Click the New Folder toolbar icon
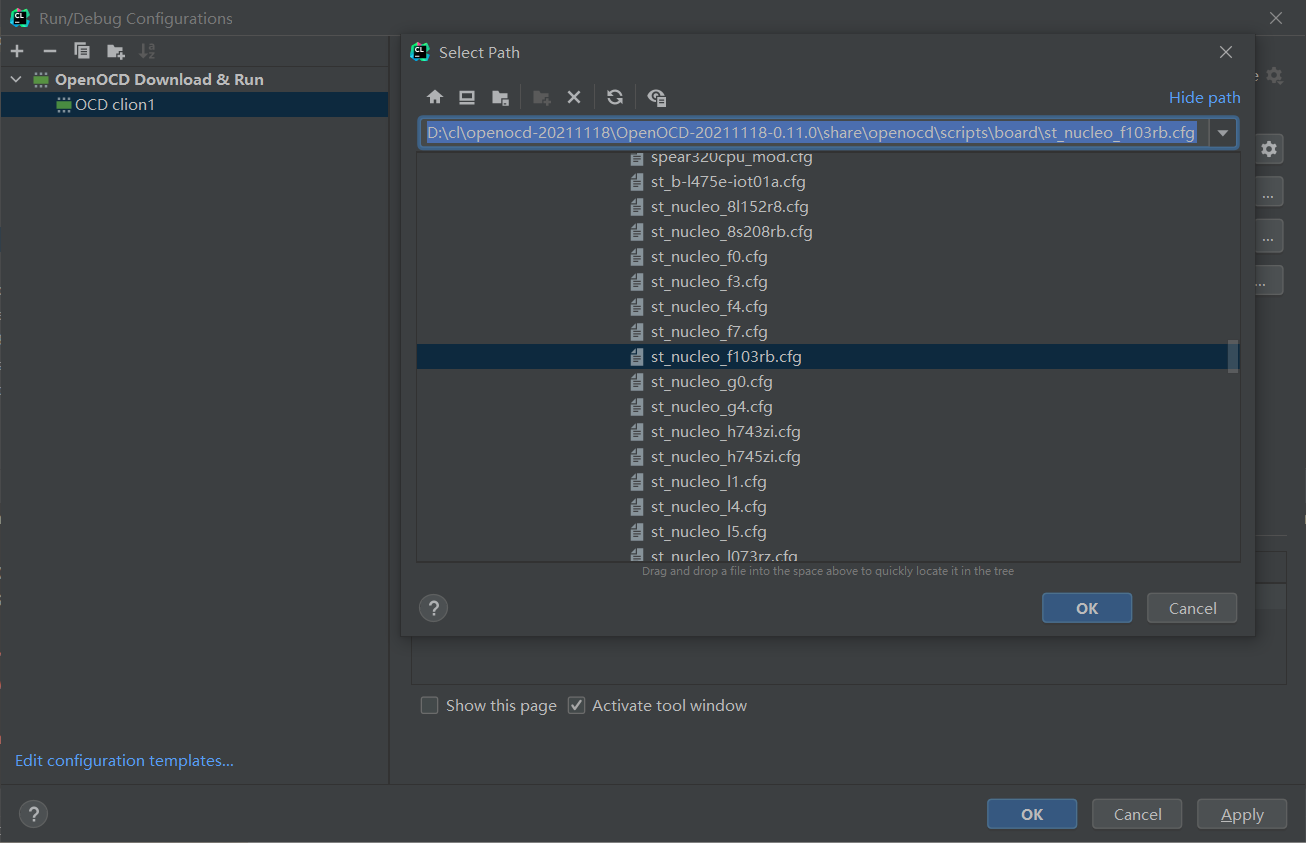 [x=541, y=97]
